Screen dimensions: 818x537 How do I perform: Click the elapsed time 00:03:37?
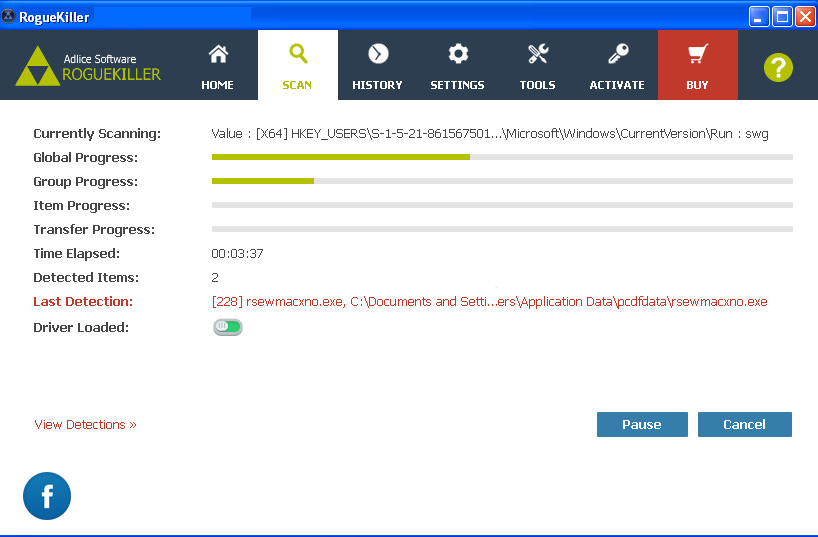tap(237, 254)
